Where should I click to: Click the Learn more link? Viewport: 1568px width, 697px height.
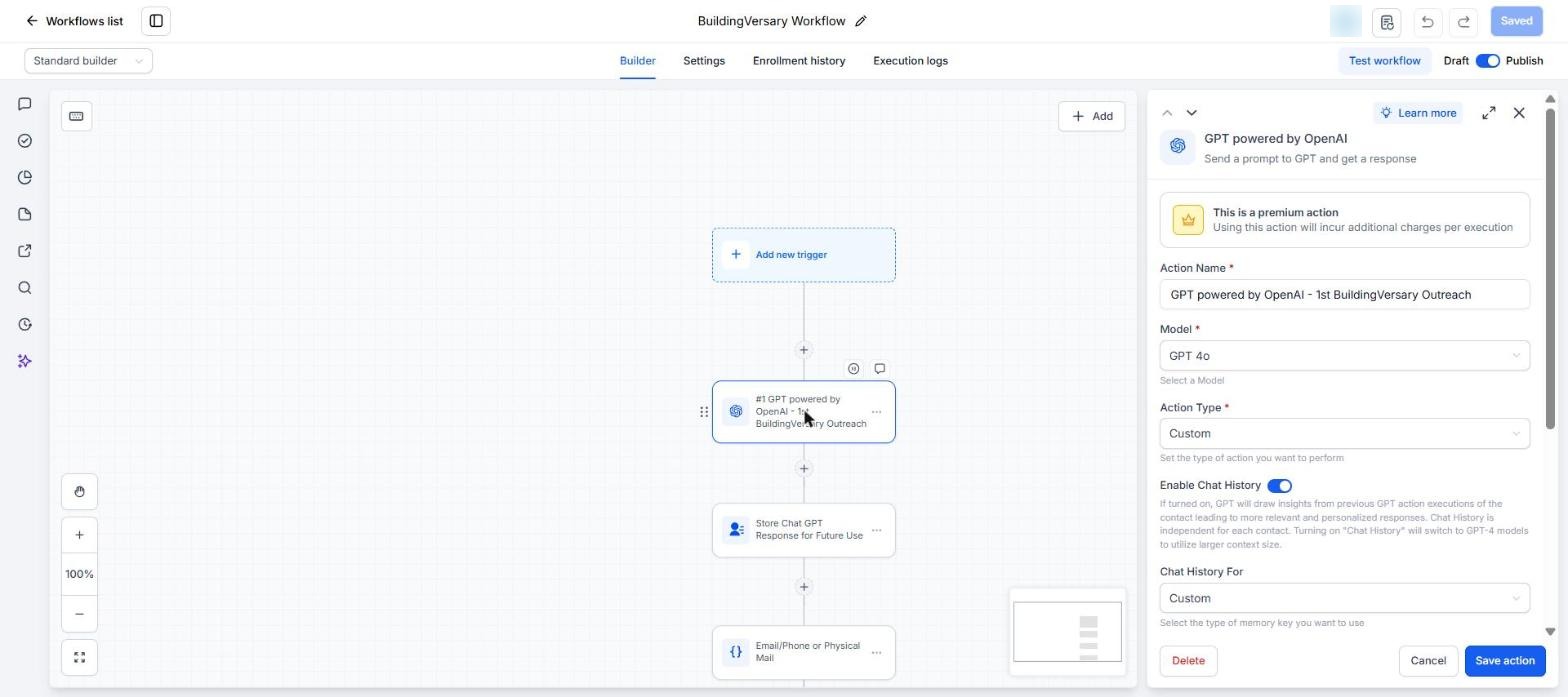[1418, 113]
